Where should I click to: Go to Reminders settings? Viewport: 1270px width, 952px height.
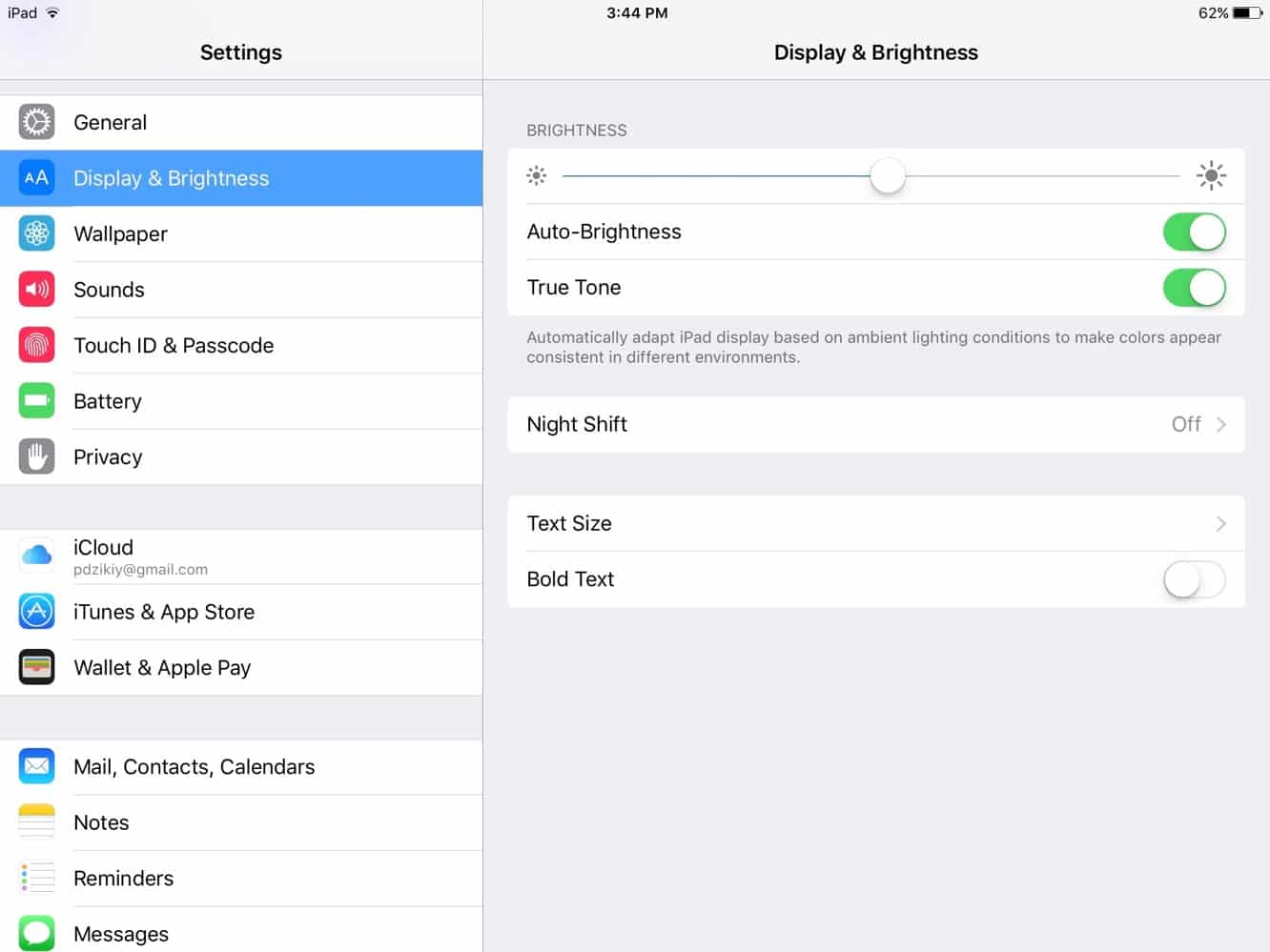(x=241, y=878)
